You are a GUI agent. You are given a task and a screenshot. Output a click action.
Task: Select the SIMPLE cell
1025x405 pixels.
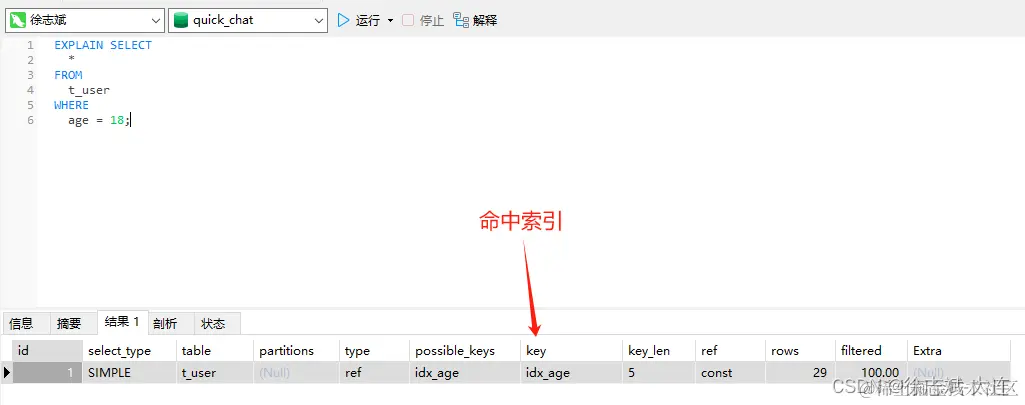point(129,373)
